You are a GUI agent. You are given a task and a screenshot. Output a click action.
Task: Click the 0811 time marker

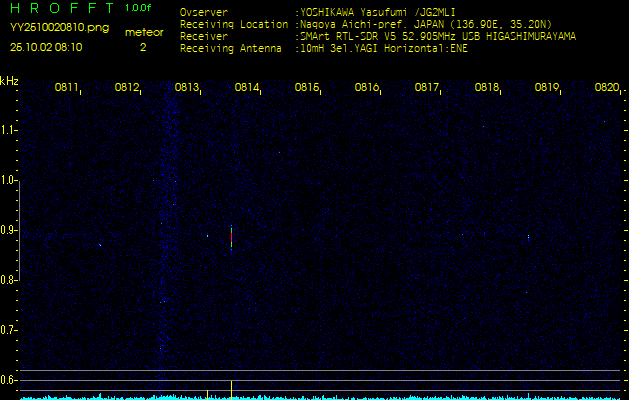tap(67, 88)
